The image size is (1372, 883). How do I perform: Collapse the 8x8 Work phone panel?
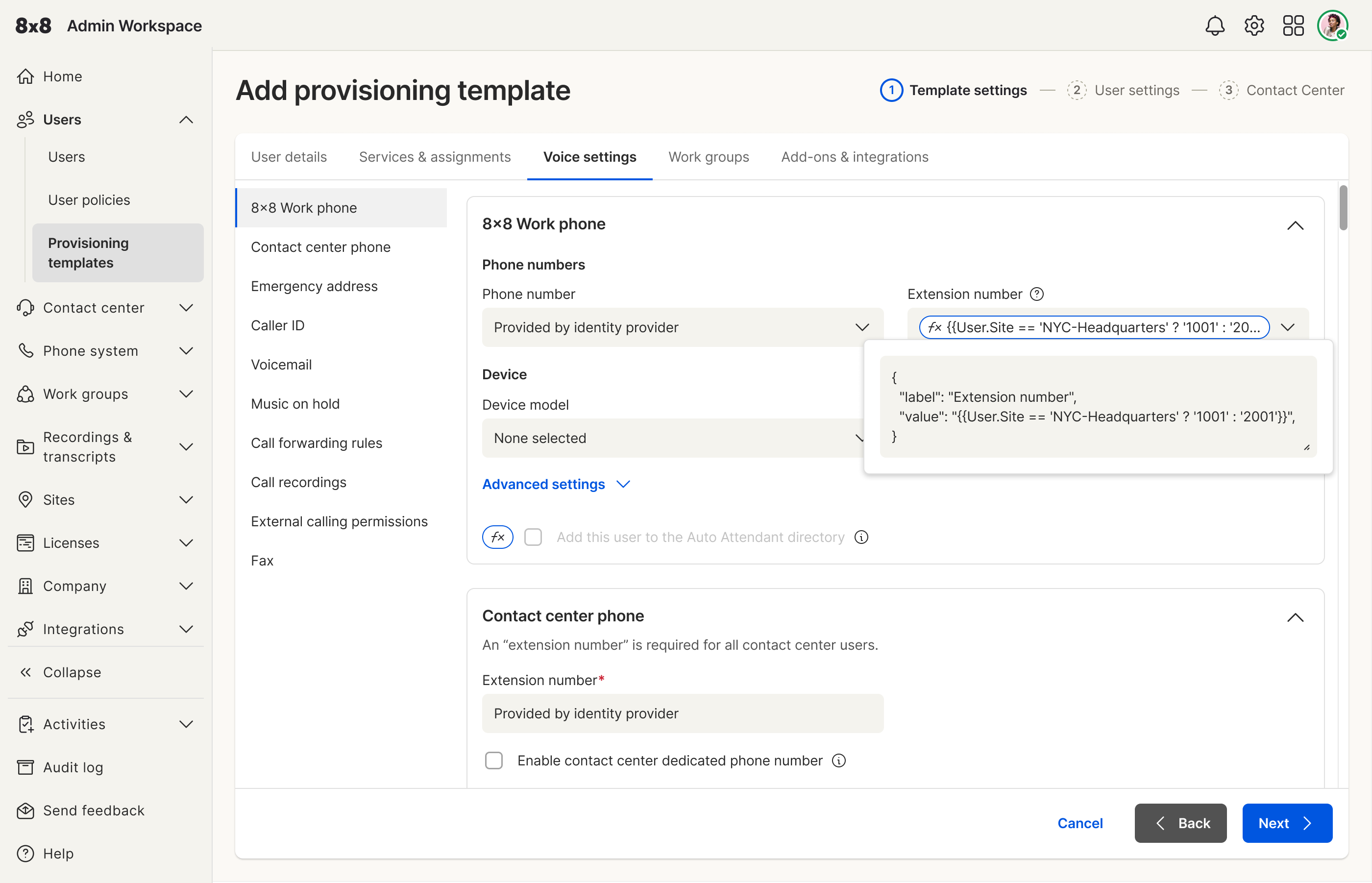click(1295, 225)
